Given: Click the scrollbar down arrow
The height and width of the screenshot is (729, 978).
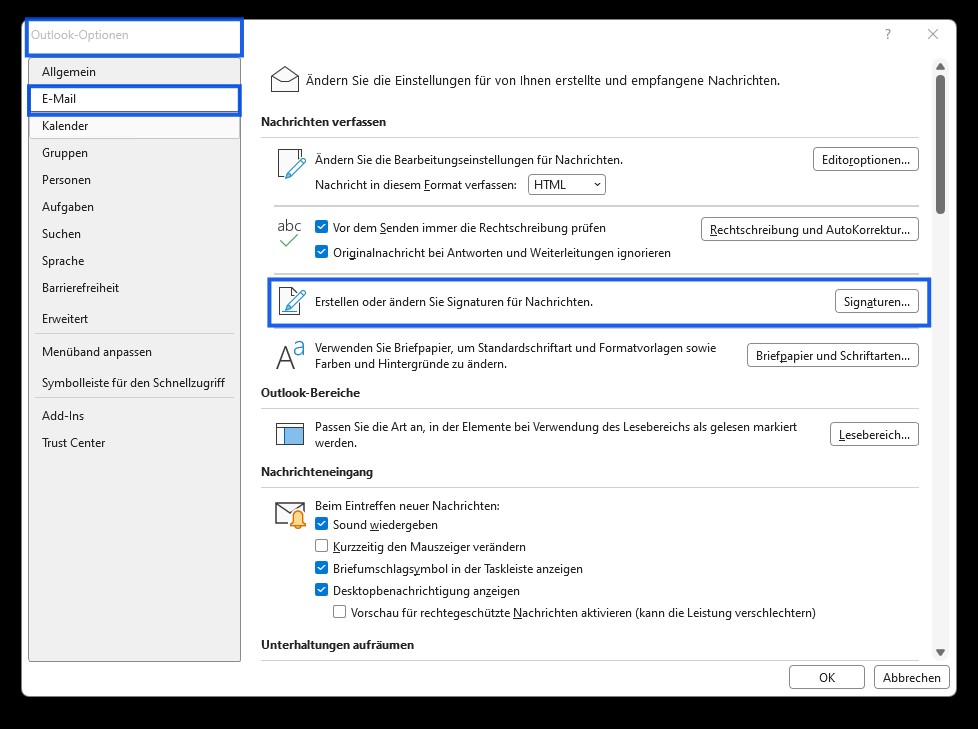Looking at the screenshot, I should (x=940, y=652).
